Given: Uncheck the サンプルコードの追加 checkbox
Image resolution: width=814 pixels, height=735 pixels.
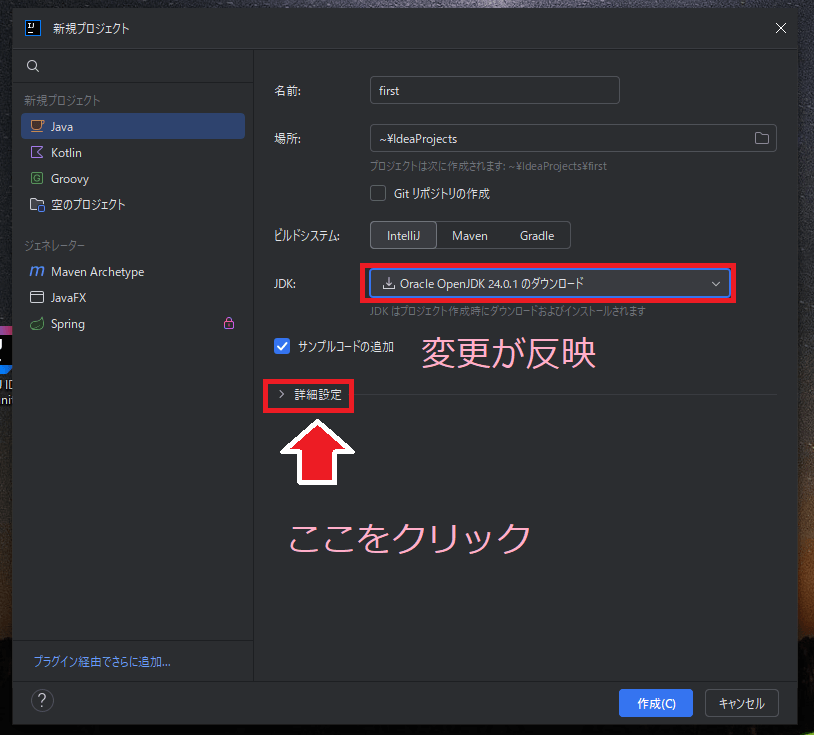Looking at the screenshot, I should point(282,346).
